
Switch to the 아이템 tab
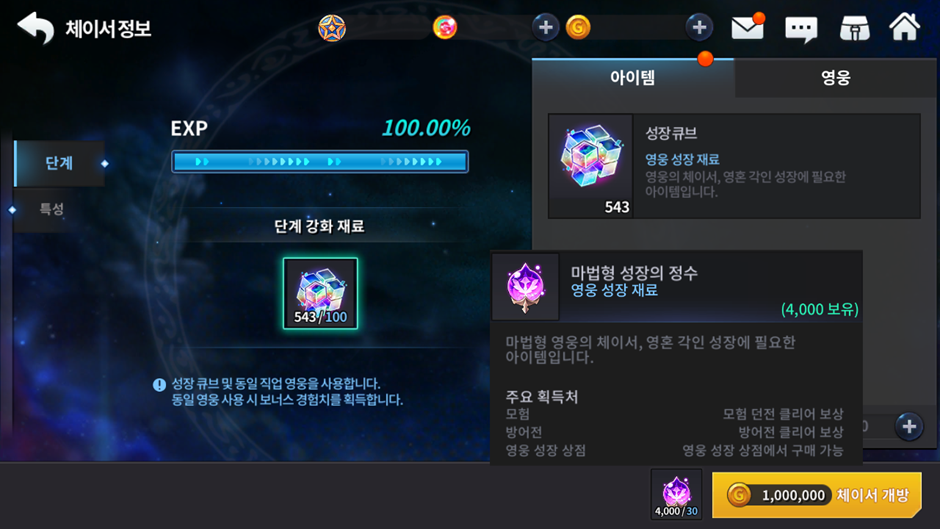click(x=633, y=77)
